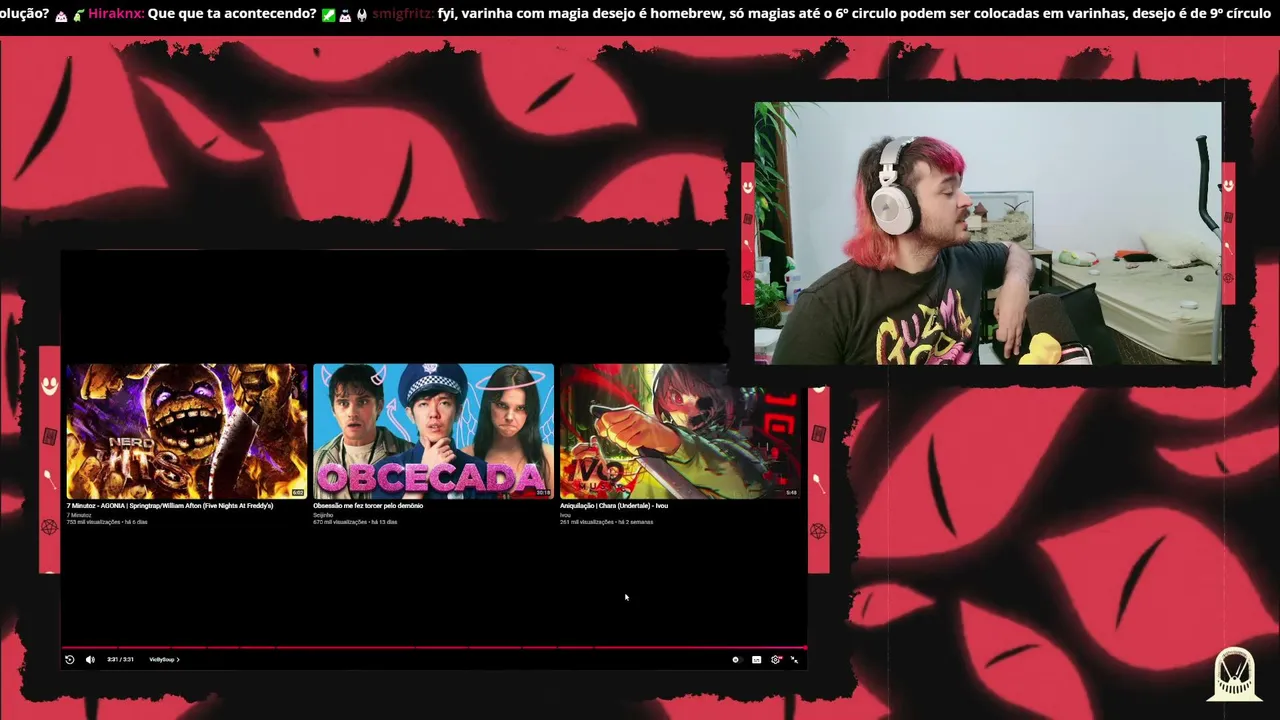
Task: Click the '670 mil visualizações' text
Action: [x=340, y=522]
